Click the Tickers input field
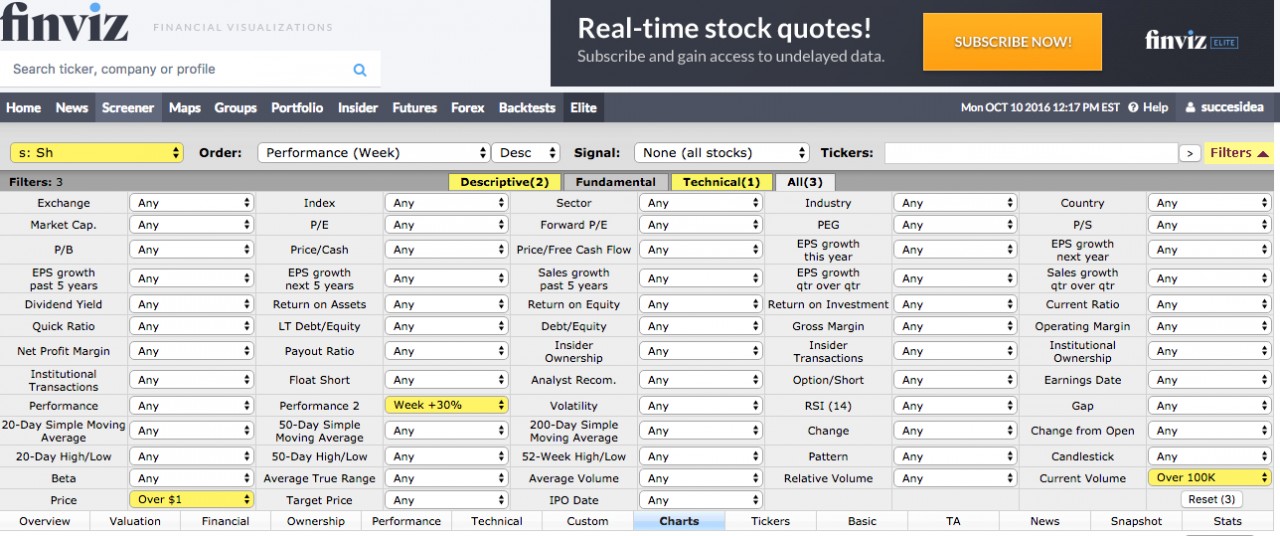 [1030, 153]
